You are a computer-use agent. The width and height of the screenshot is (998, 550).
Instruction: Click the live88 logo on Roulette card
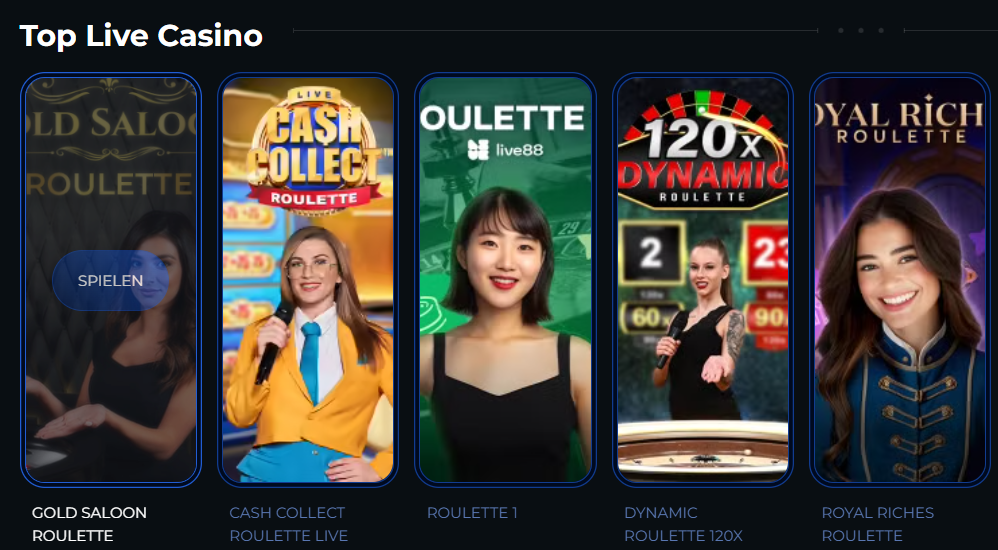(505, 150)
